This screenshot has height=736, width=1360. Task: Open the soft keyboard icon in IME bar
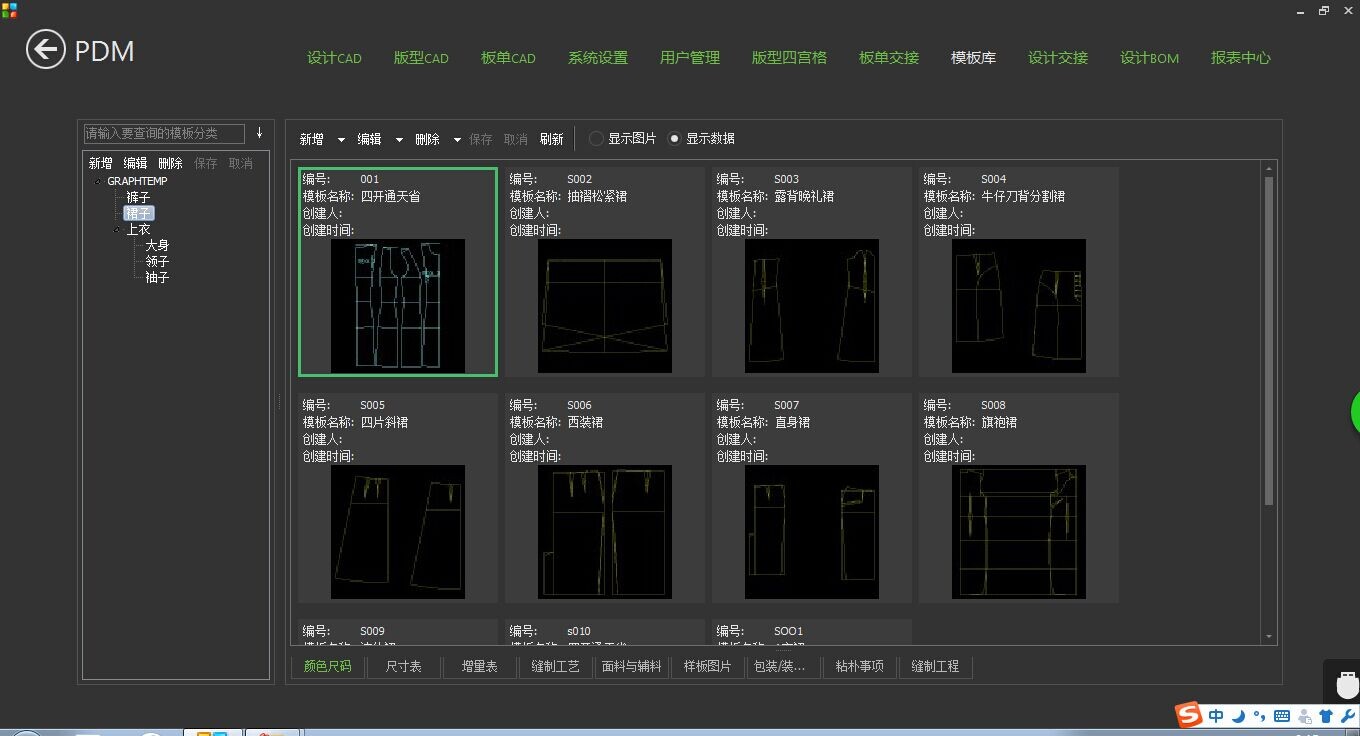[1282, 716]
